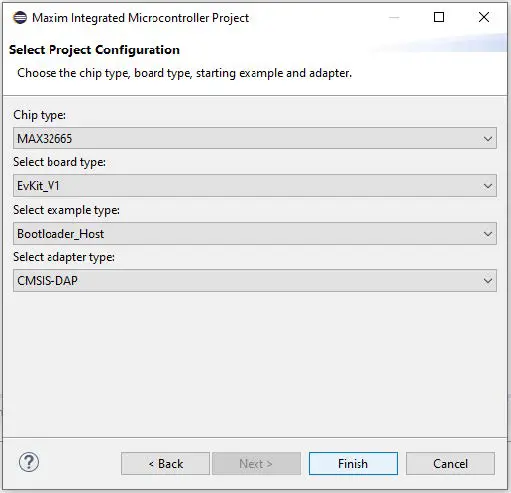The width and height of the screenshot is (511, 493).
Task: Click the 'Chip type:' label
Action: pos(40,115)
